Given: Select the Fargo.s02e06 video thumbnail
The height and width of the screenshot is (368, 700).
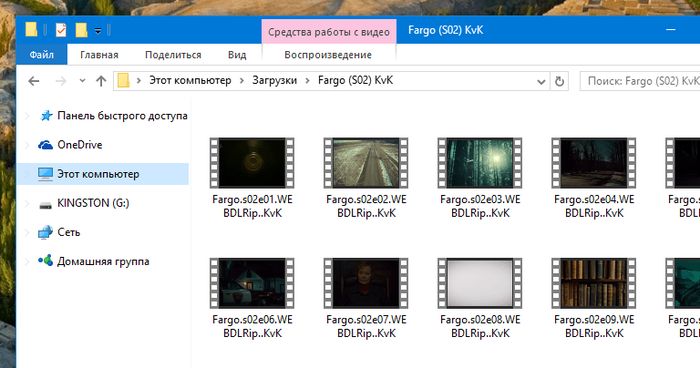Looking at the screenshot, I should 252,283.
